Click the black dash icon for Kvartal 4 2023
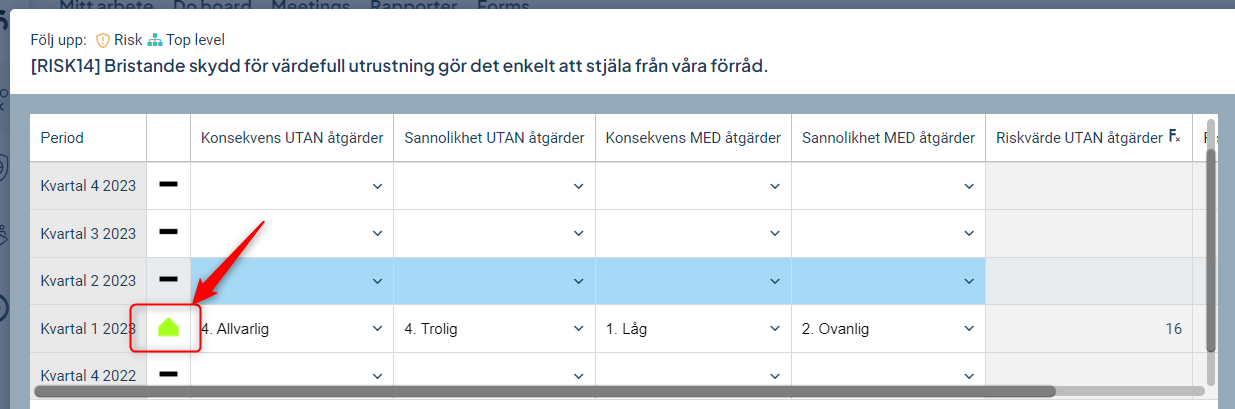Screen dimensions: 1235x409 coord(168,185)
